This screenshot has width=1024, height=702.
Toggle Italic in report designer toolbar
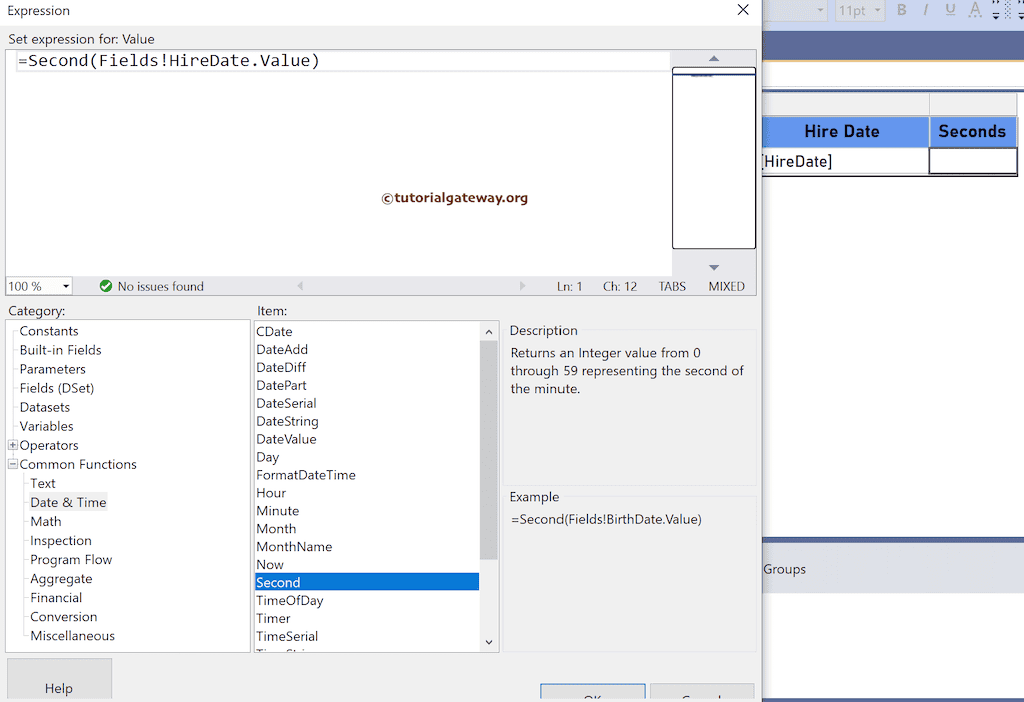click(x=925, y=10)
